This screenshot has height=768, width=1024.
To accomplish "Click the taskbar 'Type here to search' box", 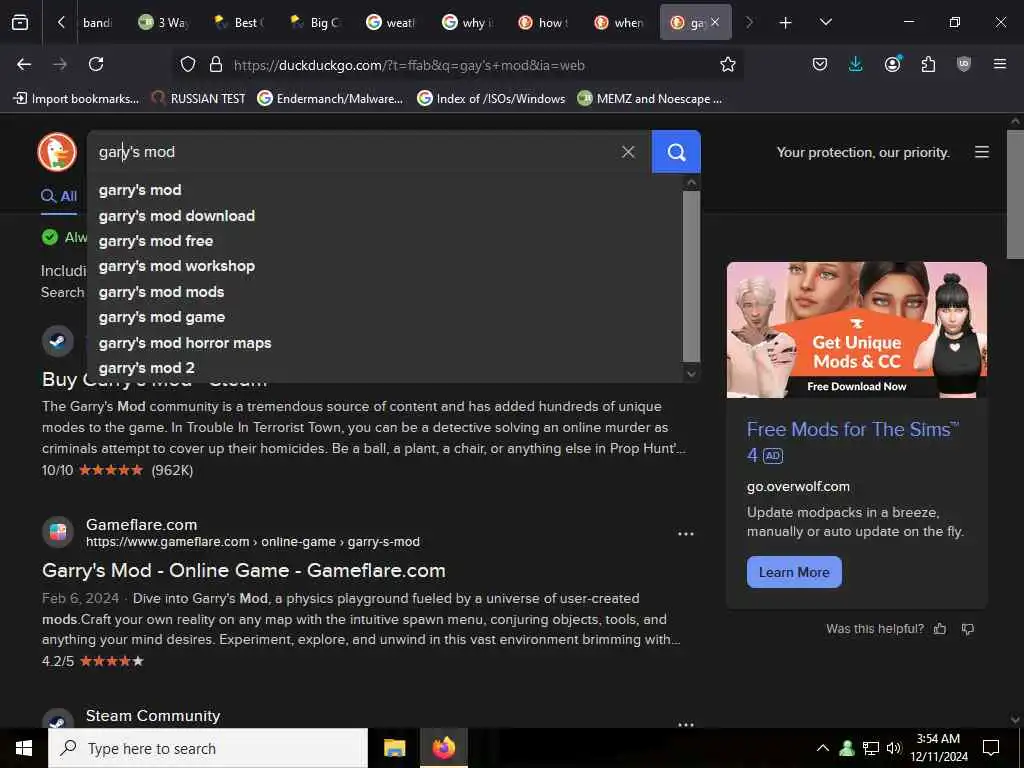I will pyautogui.click(x=208, y=748).
